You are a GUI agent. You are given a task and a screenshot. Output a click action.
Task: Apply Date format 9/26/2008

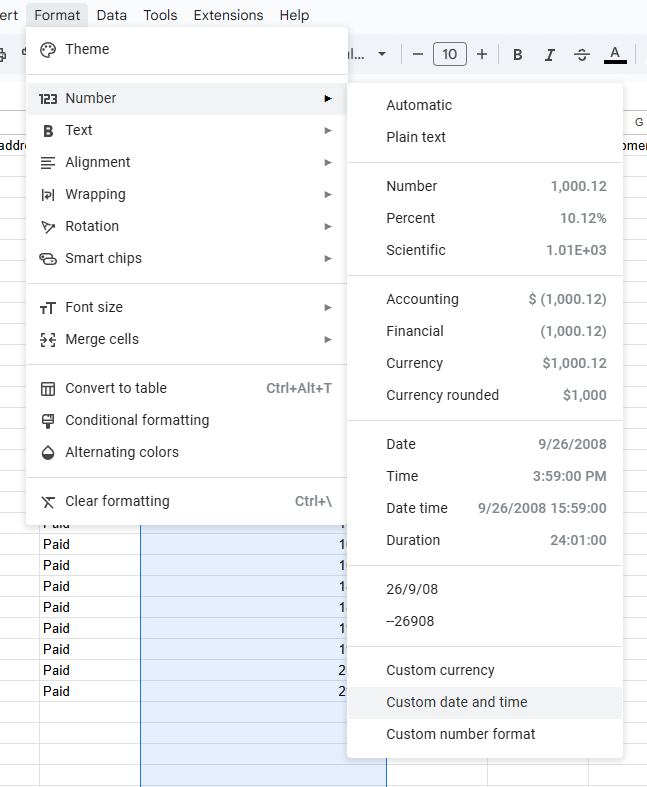[x=485, y=444]
